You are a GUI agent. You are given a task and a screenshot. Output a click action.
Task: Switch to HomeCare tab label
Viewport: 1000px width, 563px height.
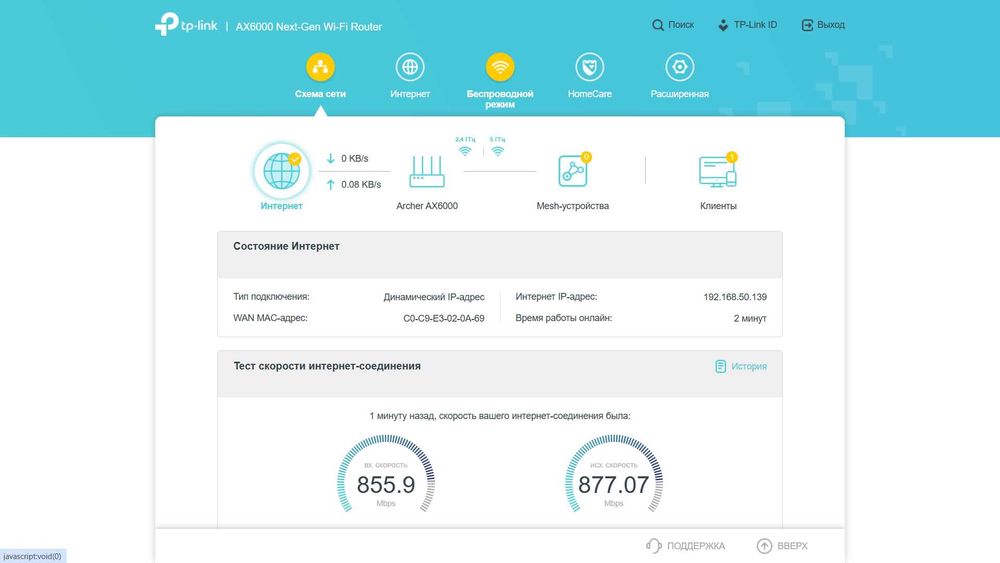[x=590, y=94]
